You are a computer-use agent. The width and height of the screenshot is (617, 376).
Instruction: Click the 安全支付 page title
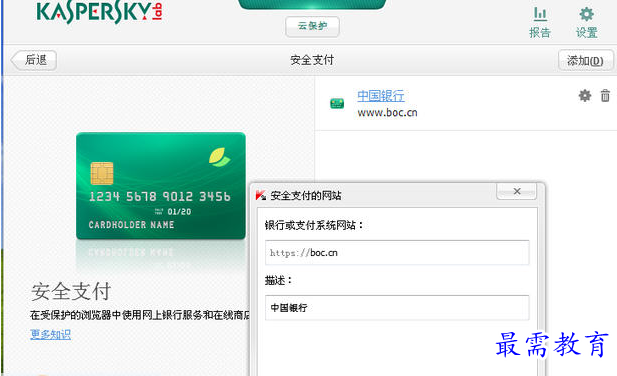[312, 60]
